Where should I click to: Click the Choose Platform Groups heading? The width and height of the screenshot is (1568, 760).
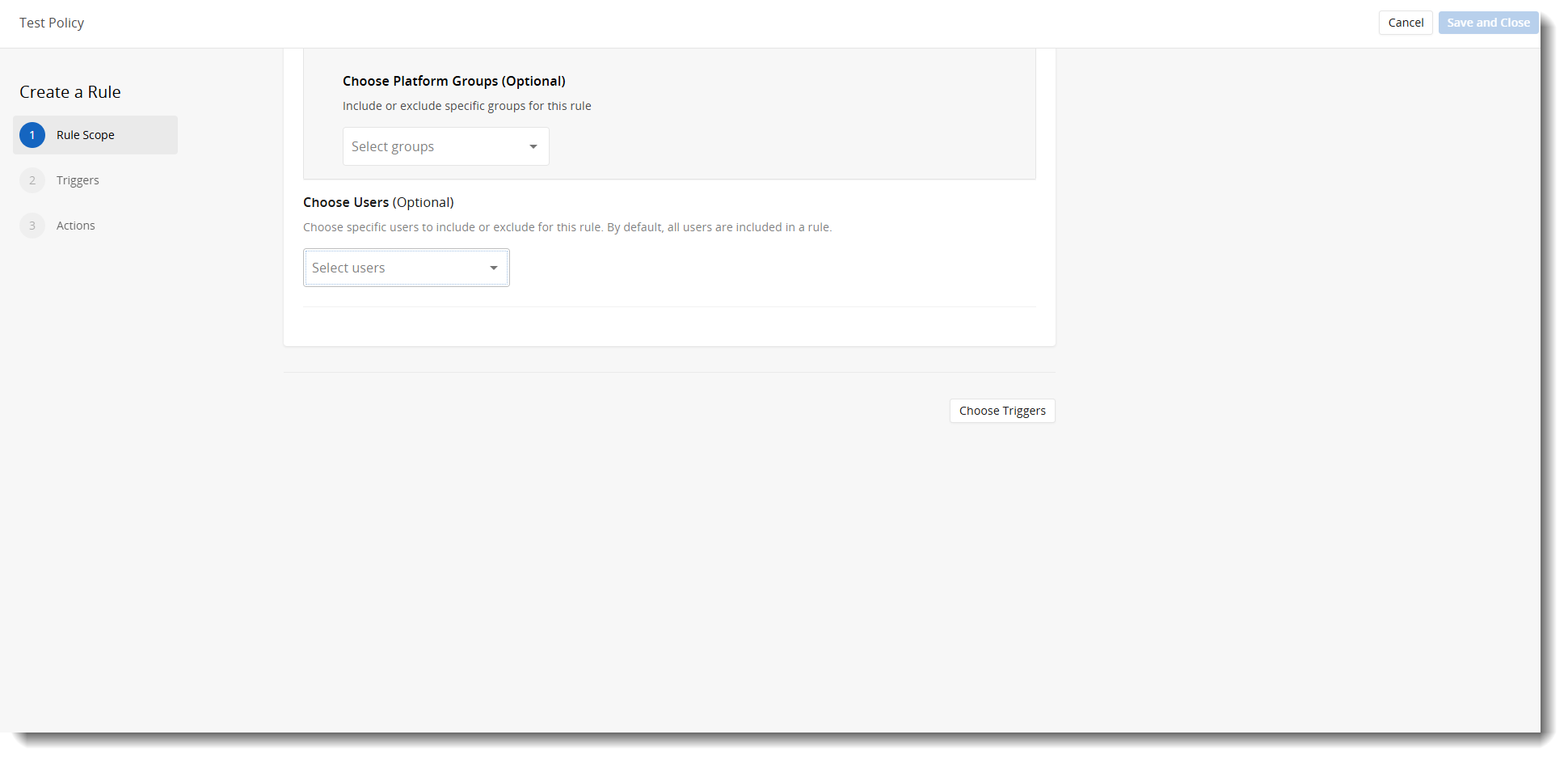453,81
